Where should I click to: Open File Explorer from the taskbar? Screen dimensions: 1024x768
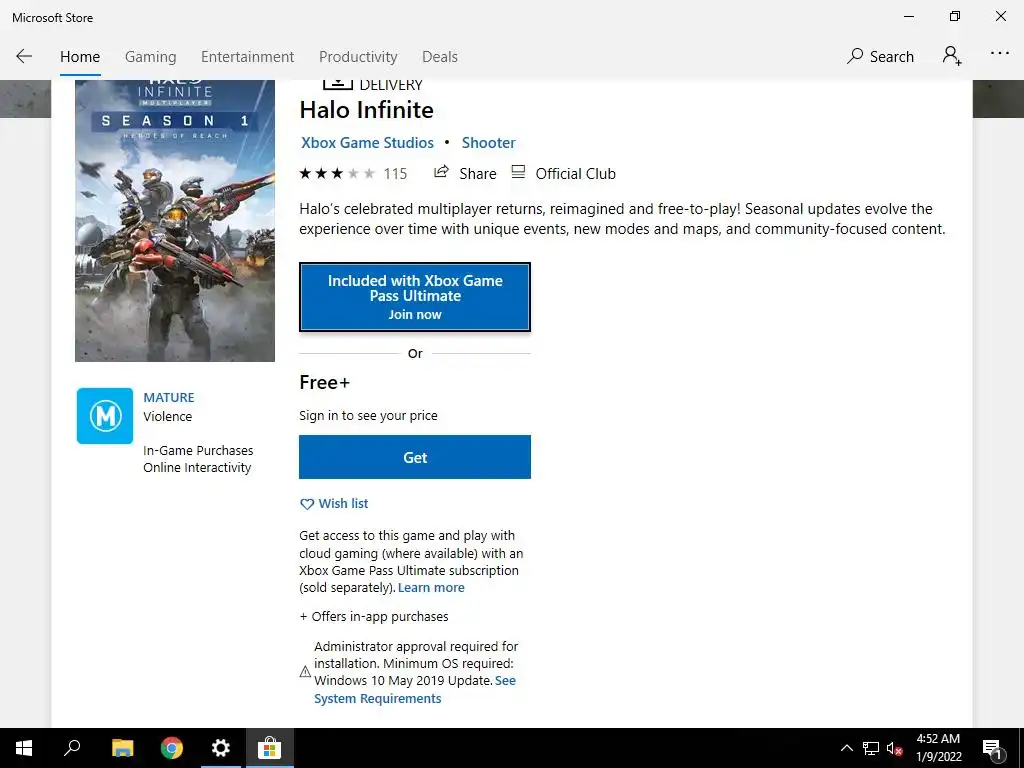click(122, 748)
